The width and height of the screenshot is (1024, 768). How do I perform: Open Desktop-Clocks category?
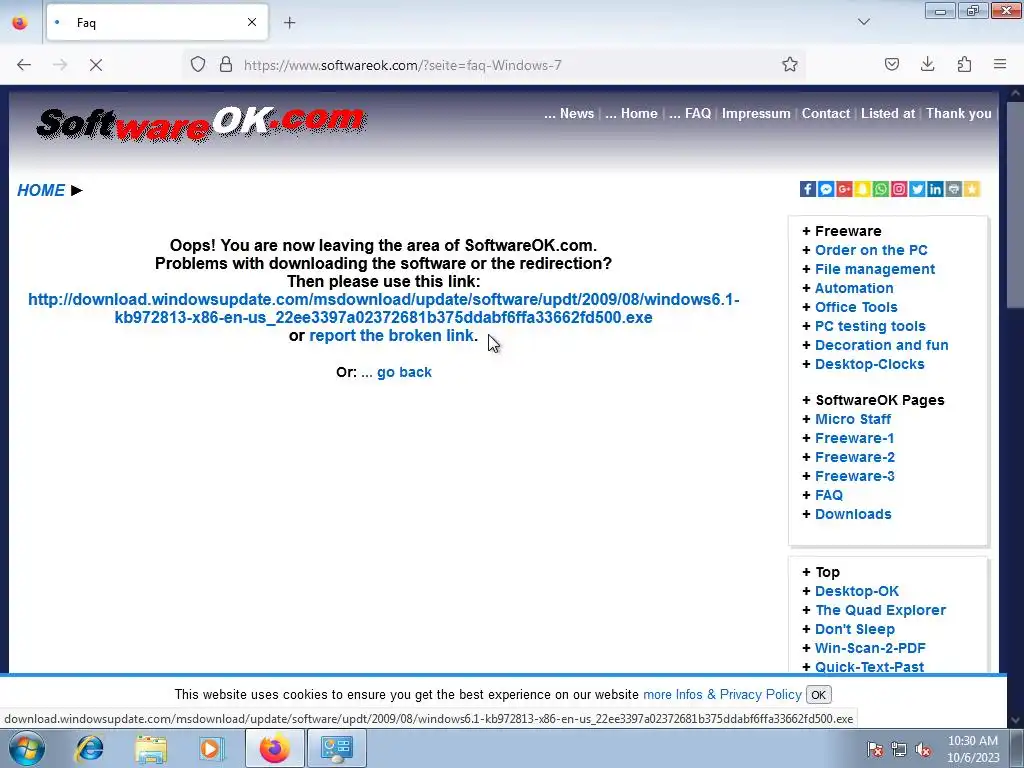tap(870, 364)
